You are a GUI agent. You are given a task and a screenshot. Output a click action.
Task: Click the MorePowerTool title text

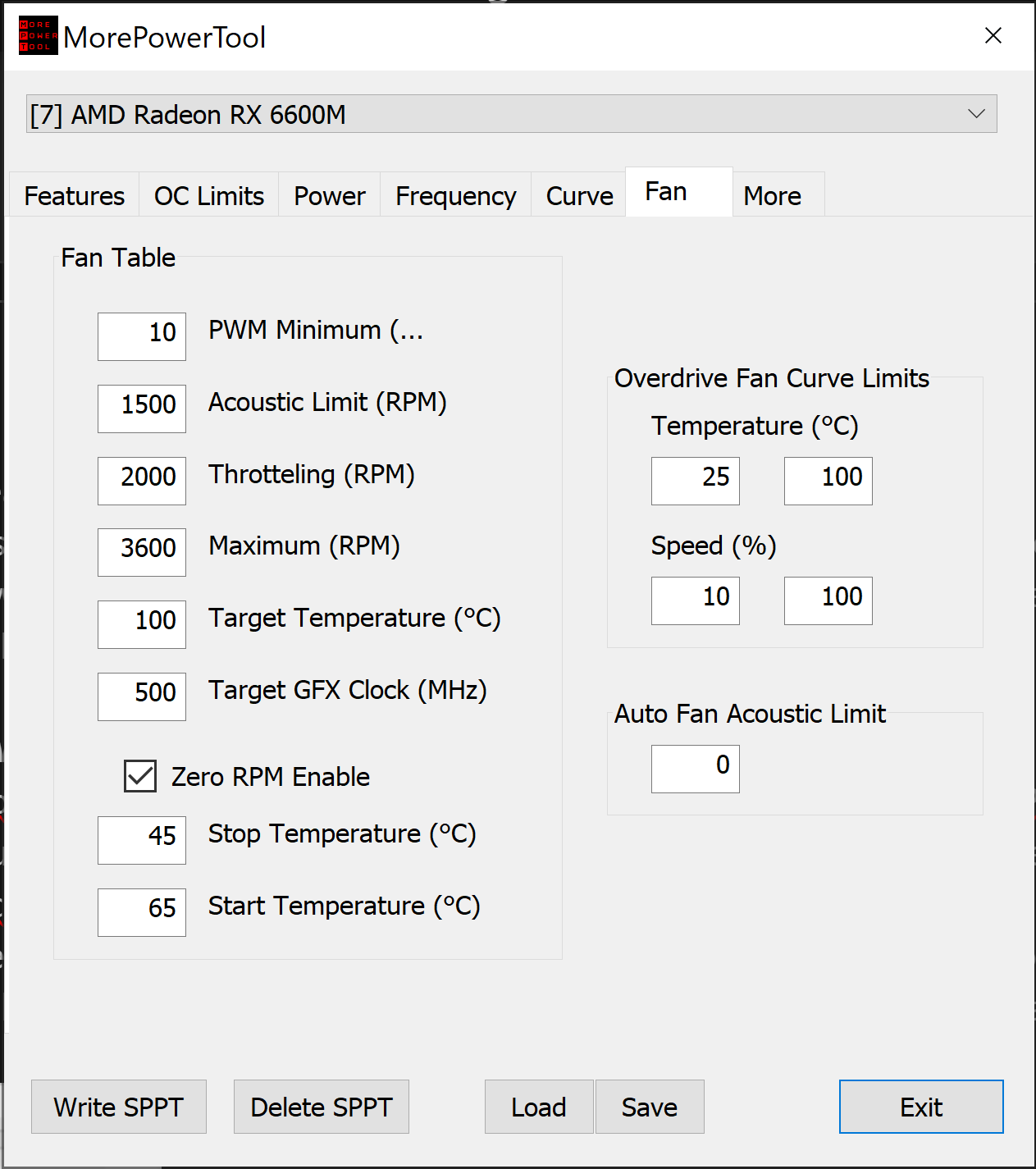(165, 38)
